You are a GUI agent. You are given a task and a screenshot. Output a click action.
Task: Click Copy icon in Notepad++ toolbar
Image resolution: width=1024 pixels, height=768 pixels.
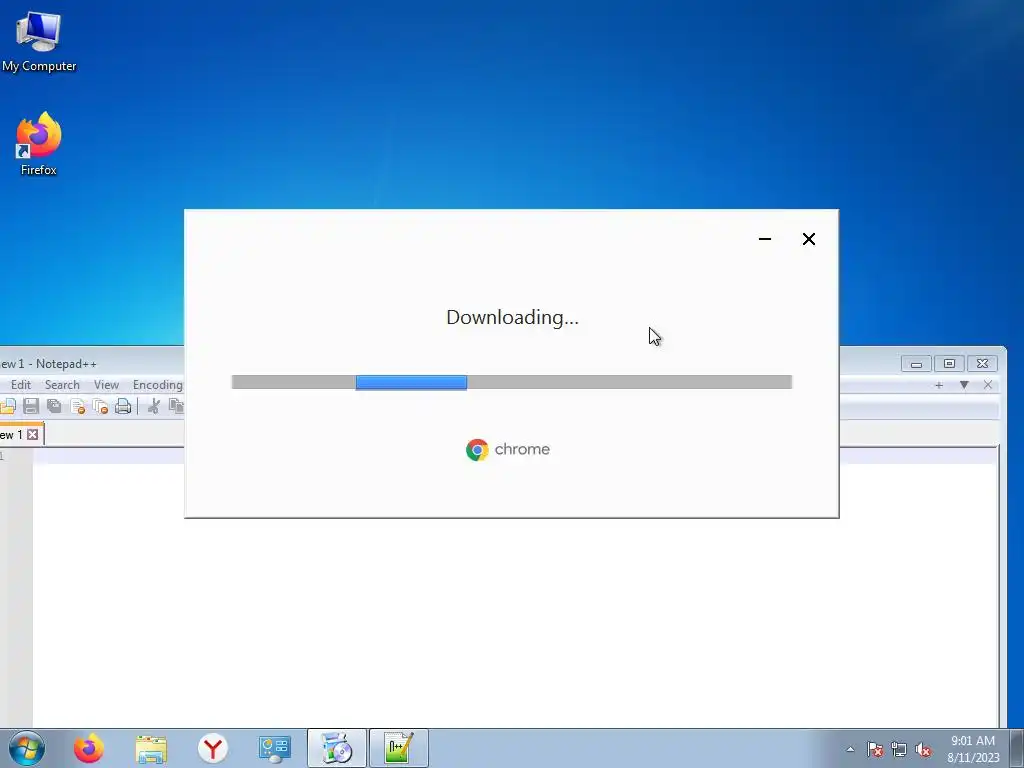[x=176, y=406]
